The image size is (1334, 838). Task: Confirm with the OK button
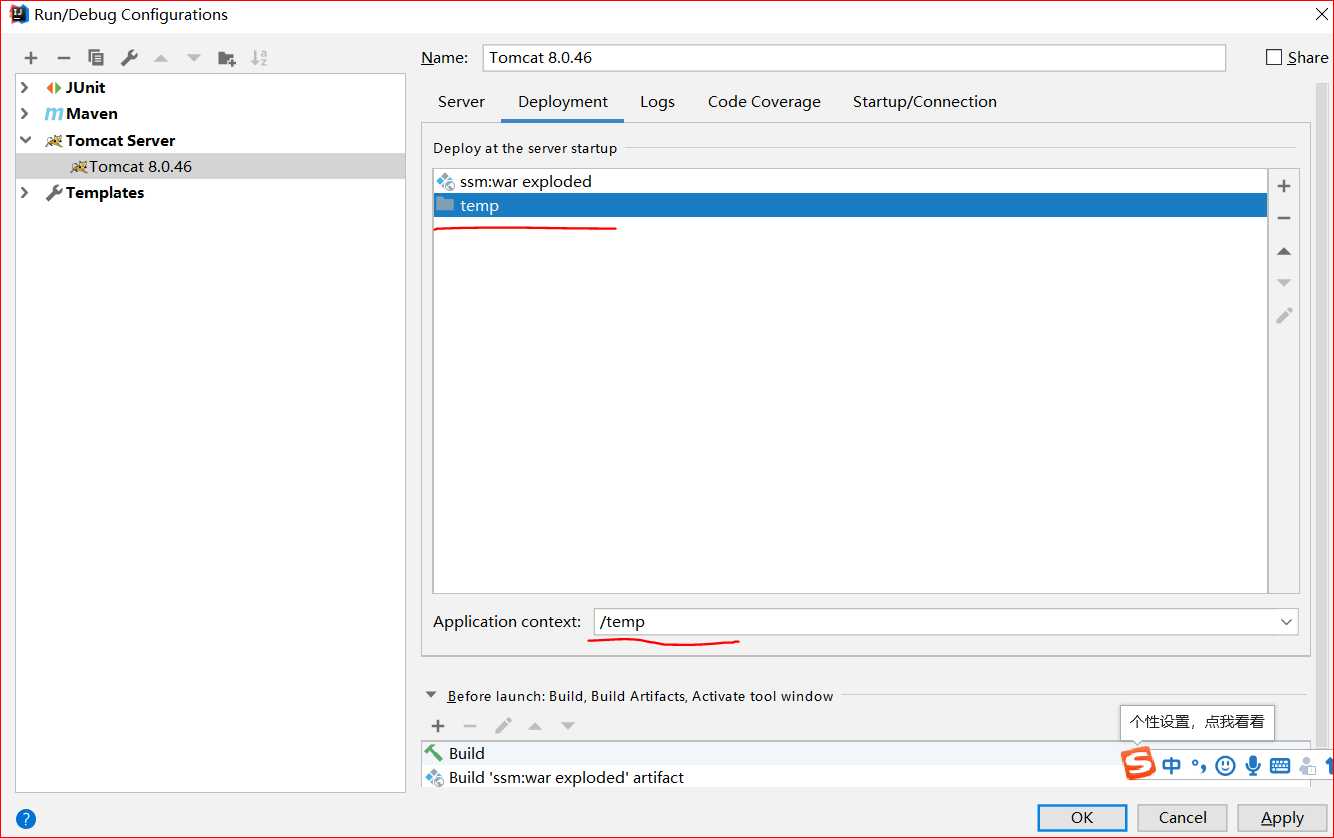click(x=1082, y=817)
